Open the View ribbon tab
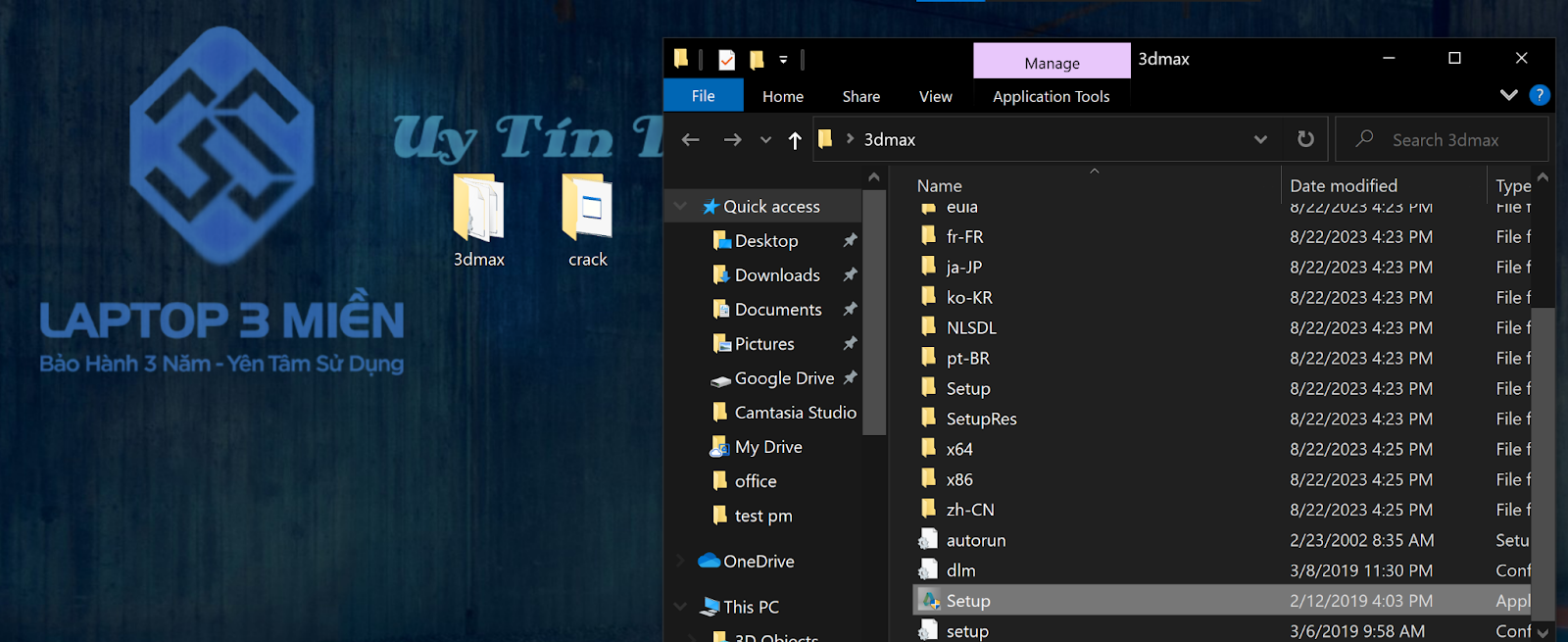1568x642 pixels. point(935,96)
